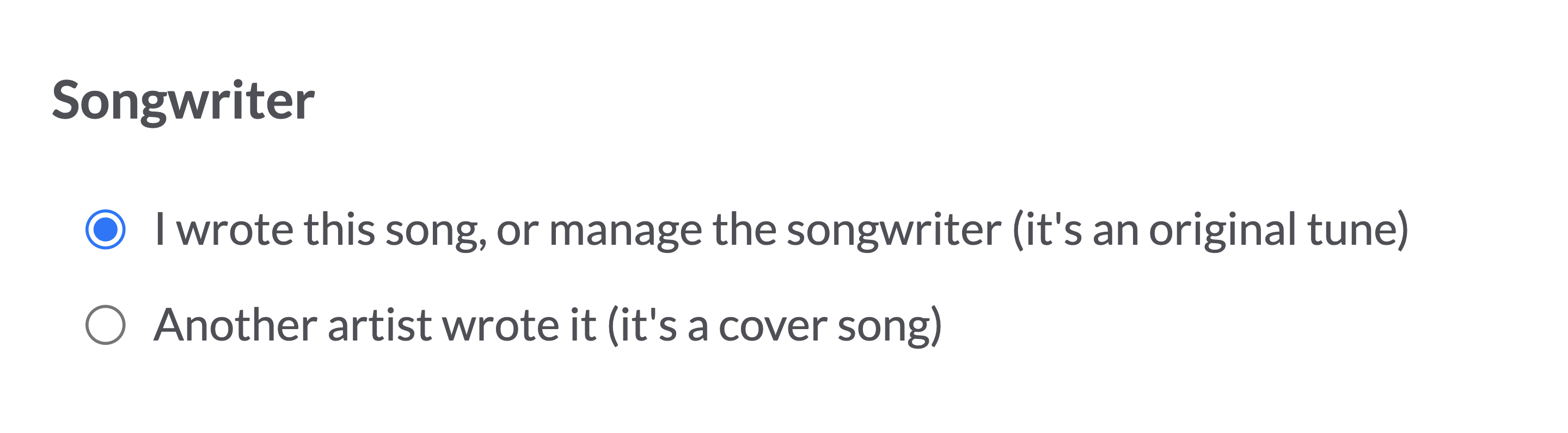The image size is (1568, 433).
Task: Click the filled blue radio circle
Action: (105, 229)
